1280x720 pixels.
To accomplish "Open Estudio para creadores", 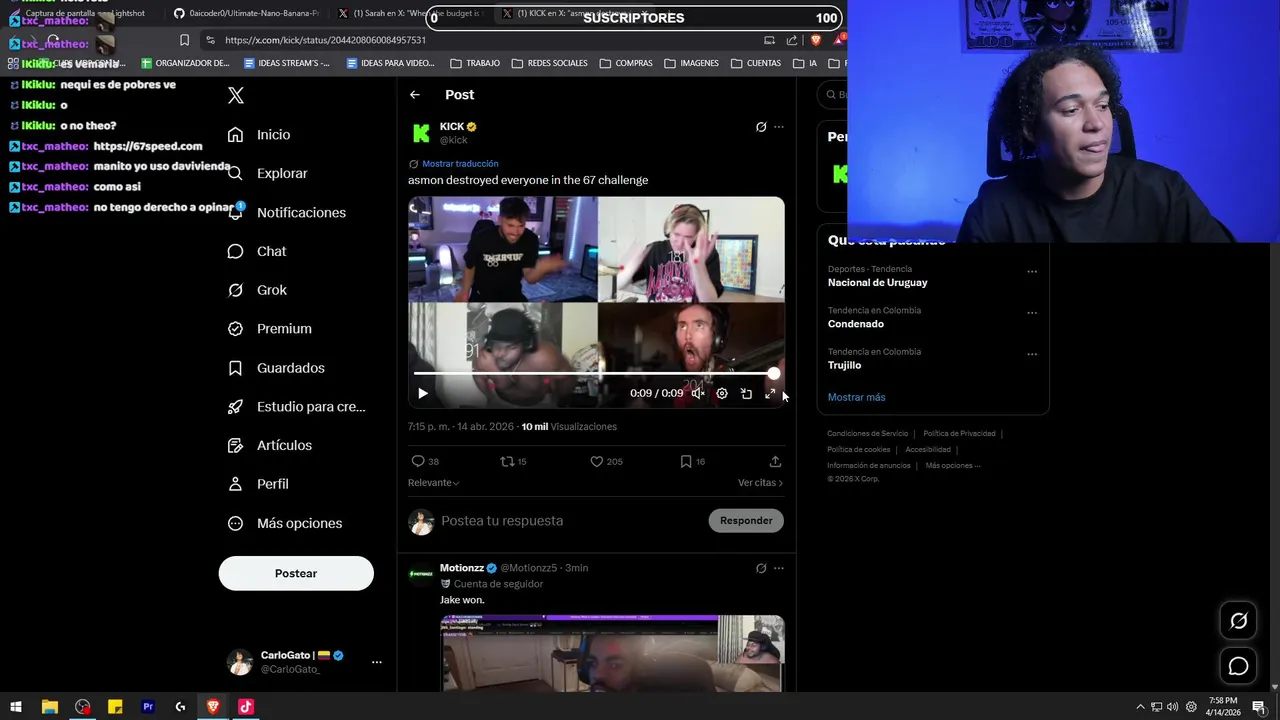I will (296, 407).
